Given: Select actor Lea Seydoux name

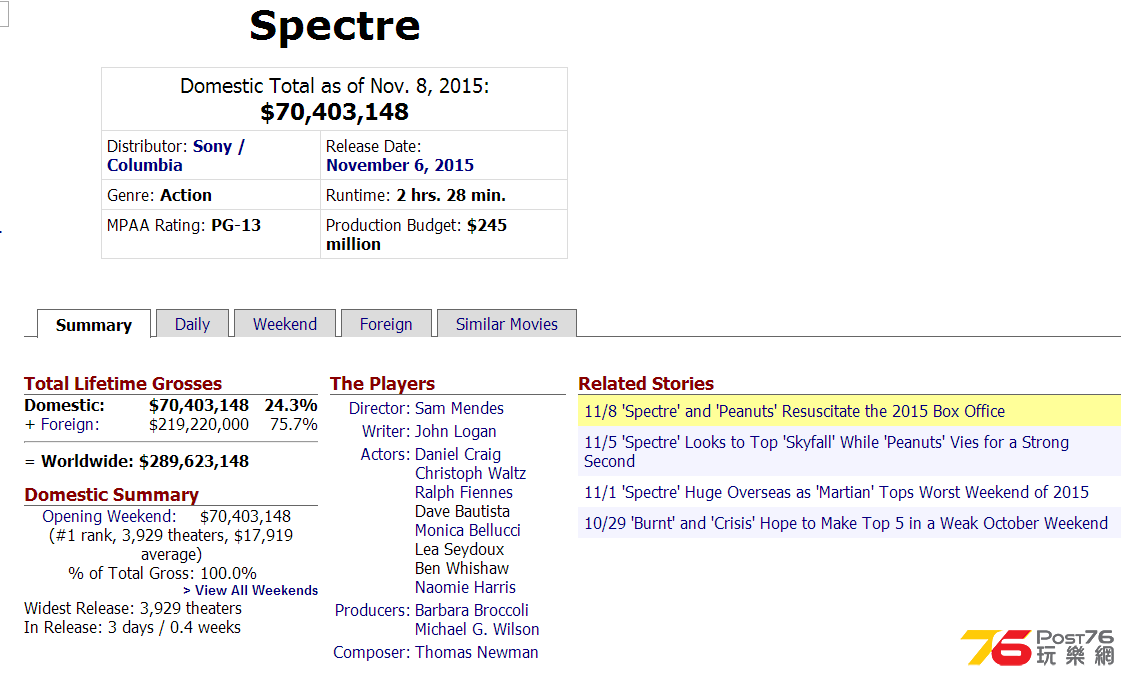Looking at the screenshot, I should [459, 550].
